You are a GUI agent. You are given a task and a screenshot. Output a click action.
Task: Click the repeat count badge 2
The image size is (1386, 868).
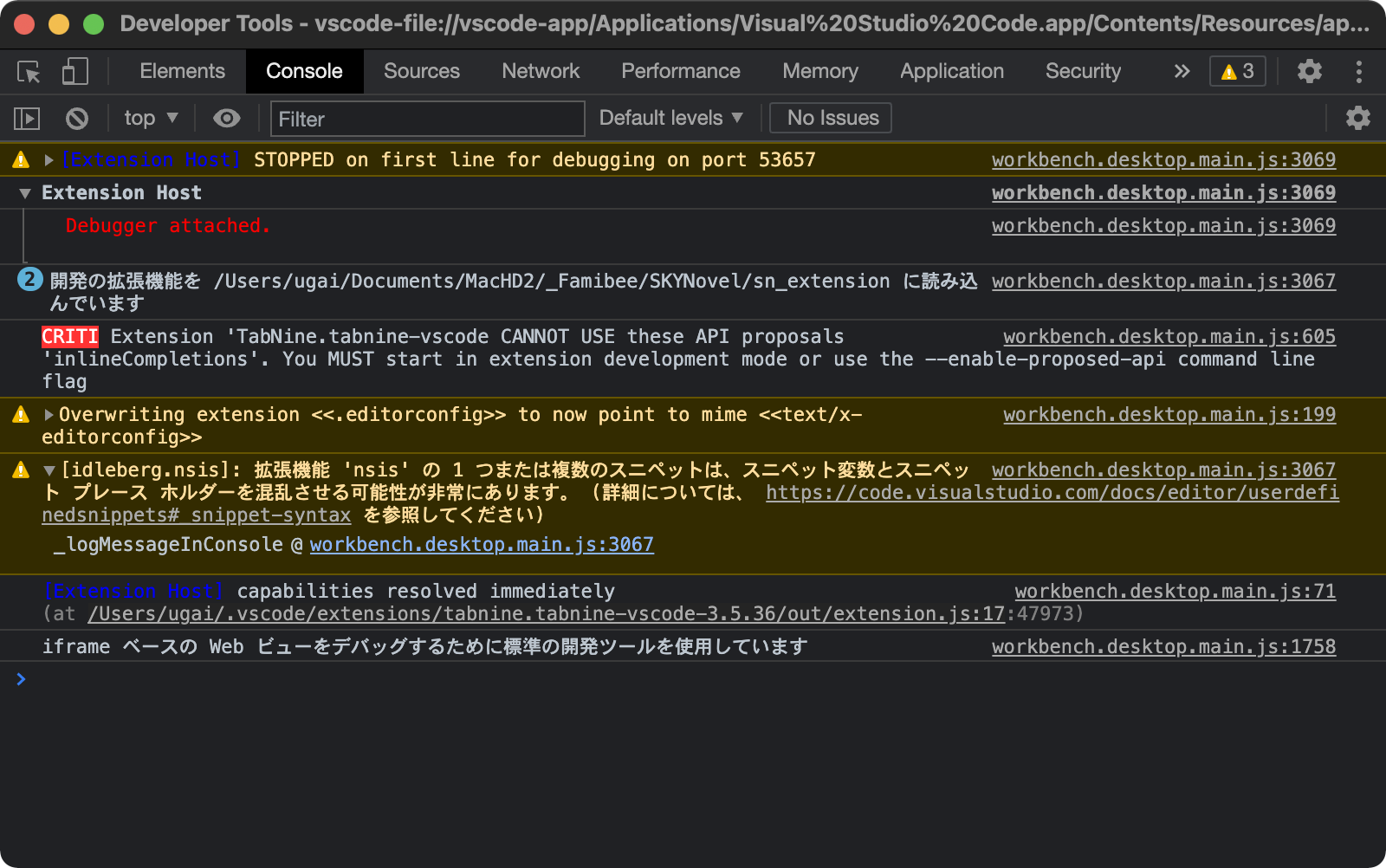click(x=30, y=279)
